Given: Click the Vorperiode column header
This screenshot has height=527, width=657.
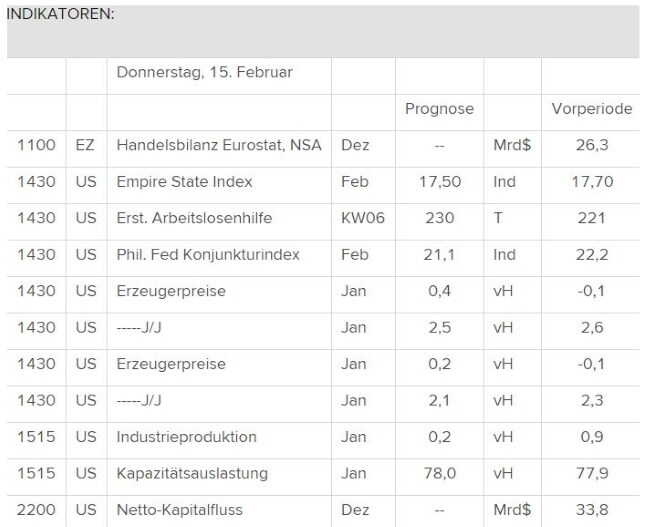Looking at the screenshot, I should point(592,109).
